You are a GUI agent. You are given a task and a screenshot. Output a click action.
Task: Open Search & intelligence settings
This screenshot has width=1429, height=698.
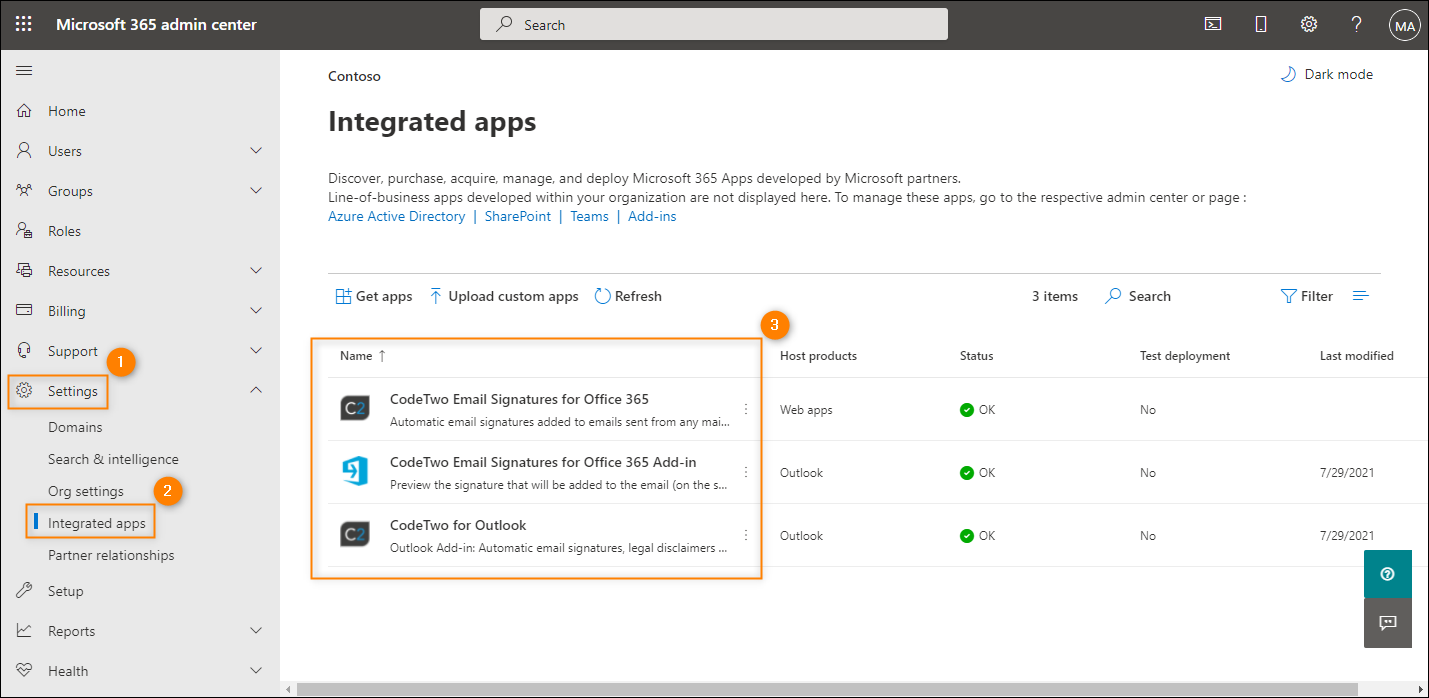click(x=113, y=459)
